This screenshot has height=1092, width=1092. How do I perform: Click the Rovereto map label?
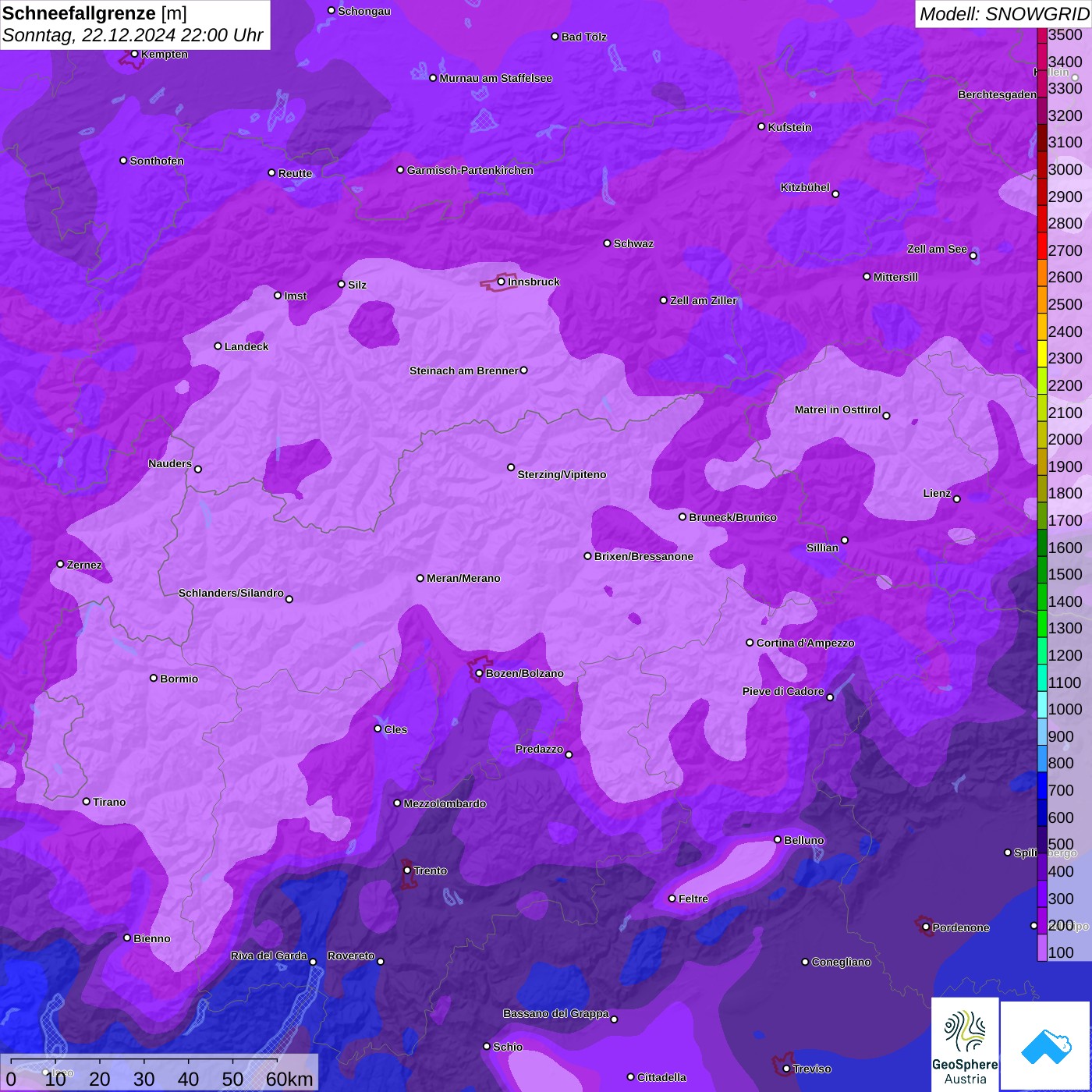click(351, 955)
